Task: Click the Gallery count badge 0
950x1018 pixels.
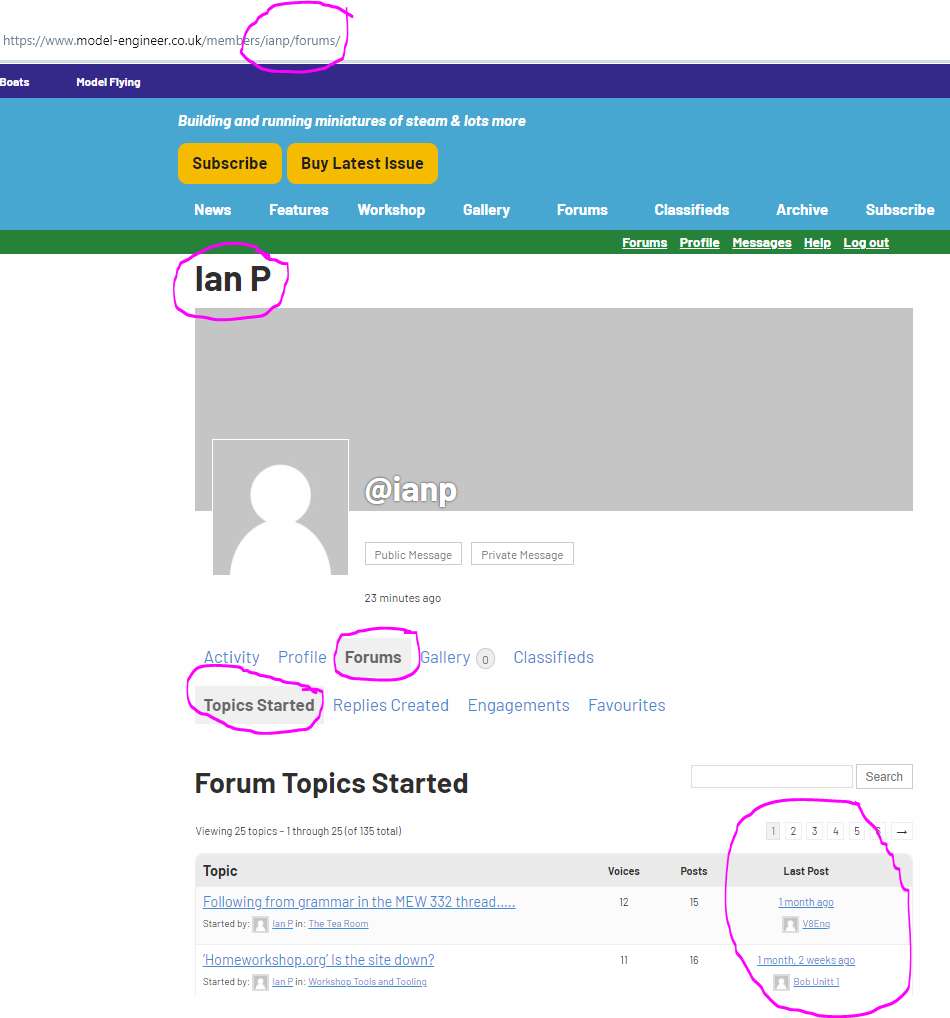Action: coord(485,659)
